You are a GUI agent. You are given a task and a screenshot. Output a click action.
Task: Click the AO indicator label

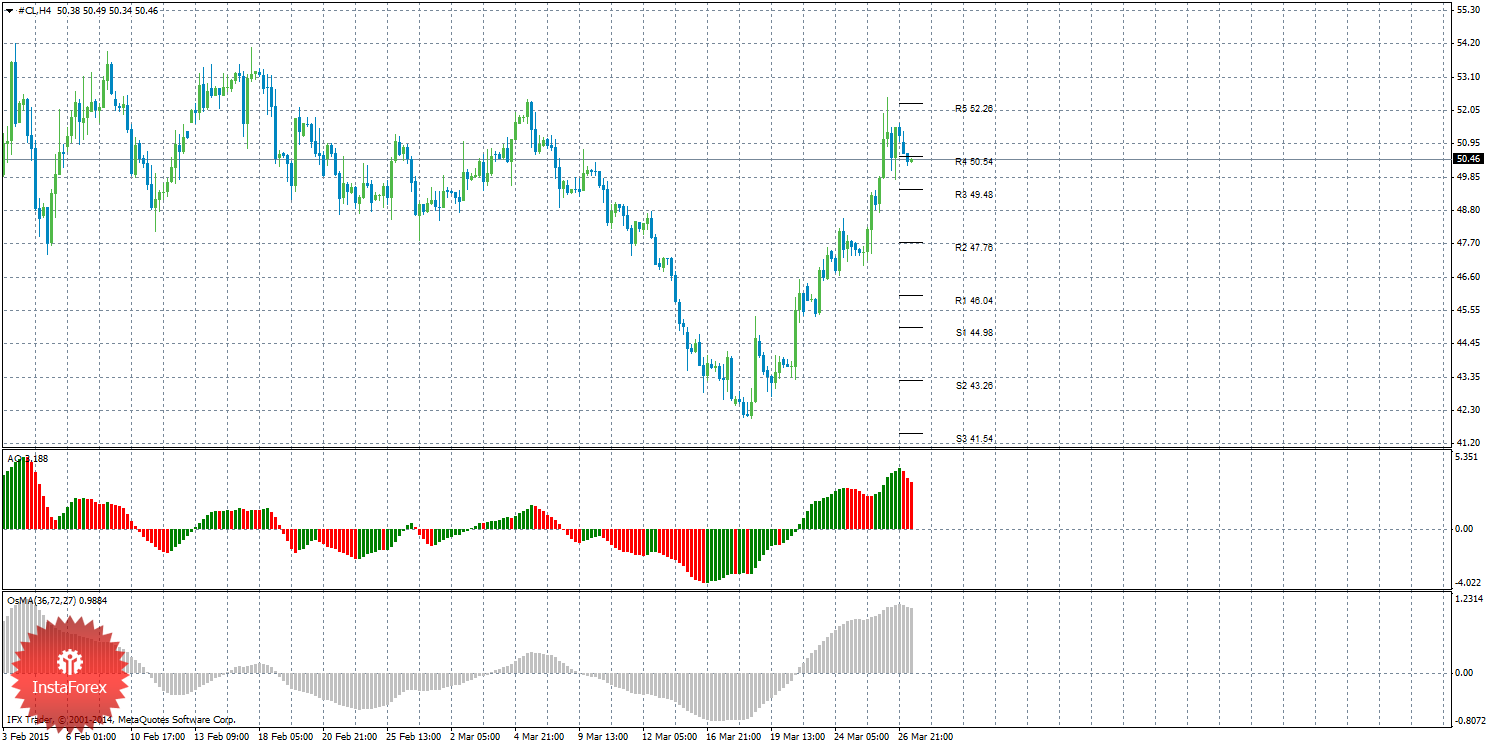coord(27,458)
